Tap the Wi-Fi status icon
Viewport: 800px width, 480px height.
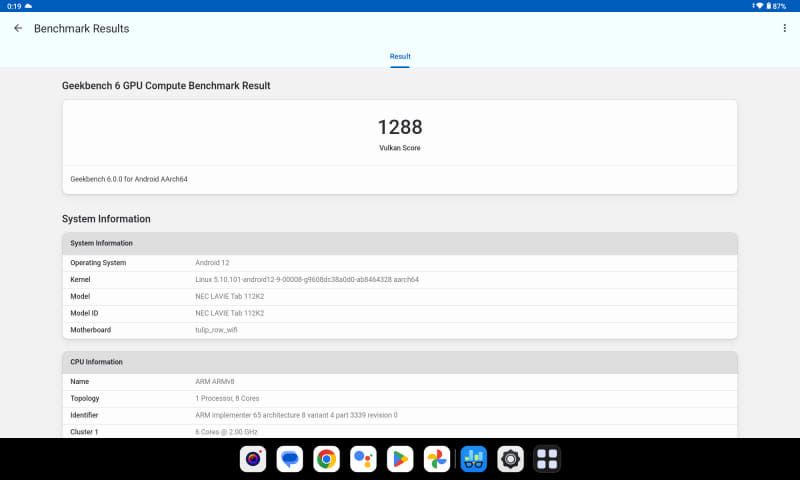click(759, 6)
